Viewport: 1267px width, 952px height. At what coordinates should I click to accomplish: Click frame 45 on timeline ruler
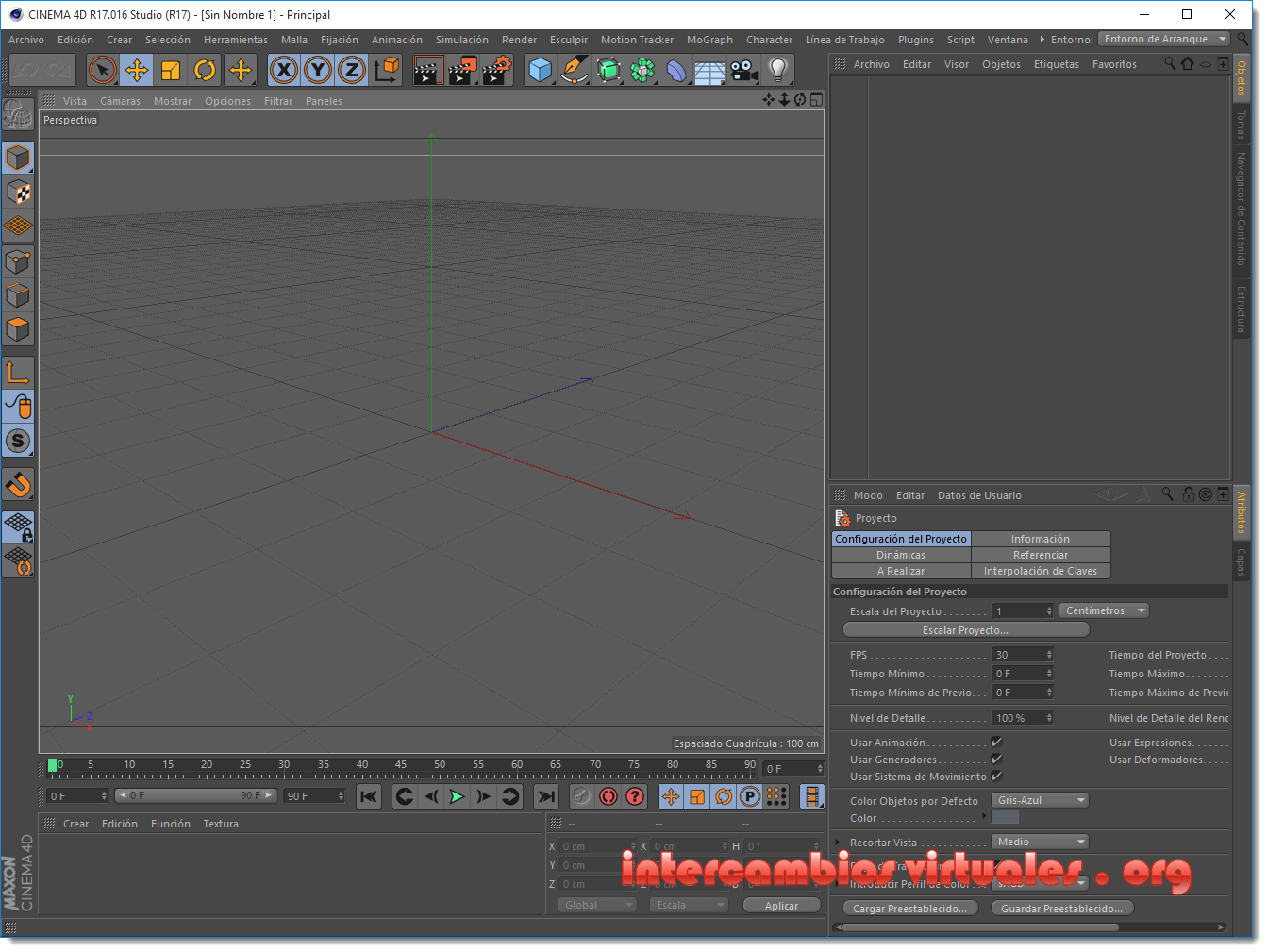[401, 765]
